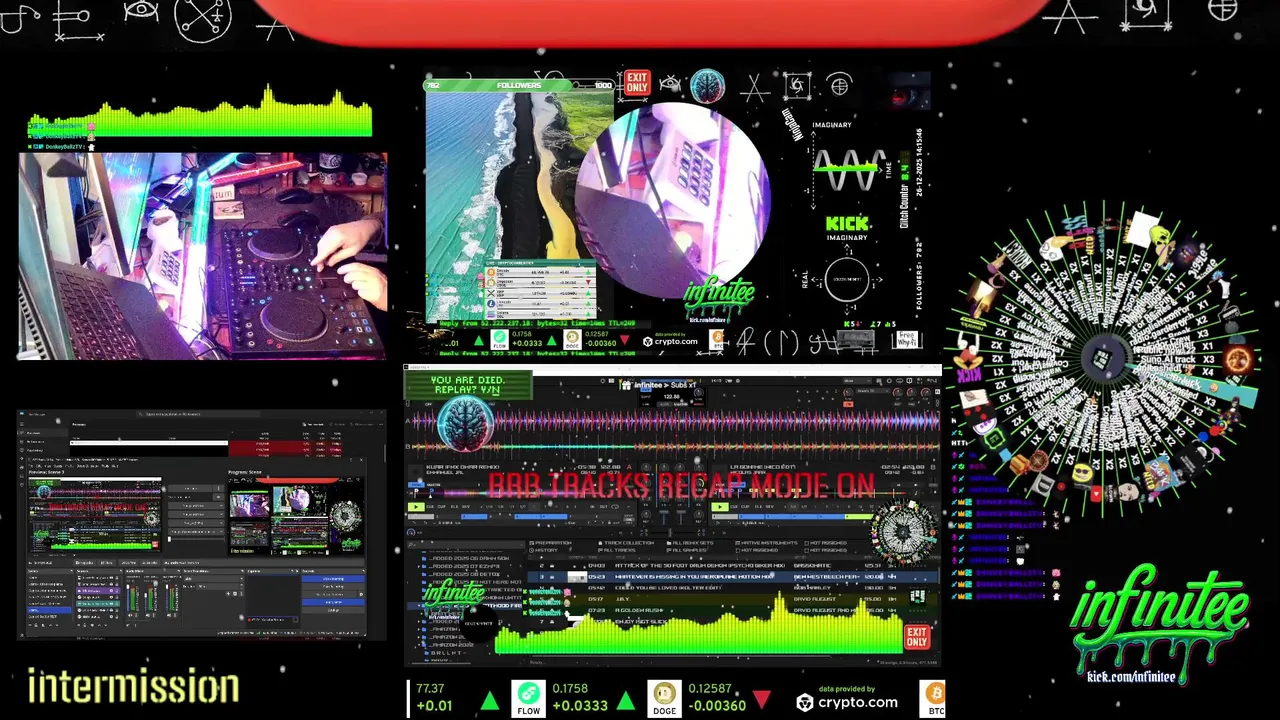Viewport: 1280px width, 720px height.
Task: Select track 'Whatever Is Missing In You' row
Action: (x=732, y=577)
